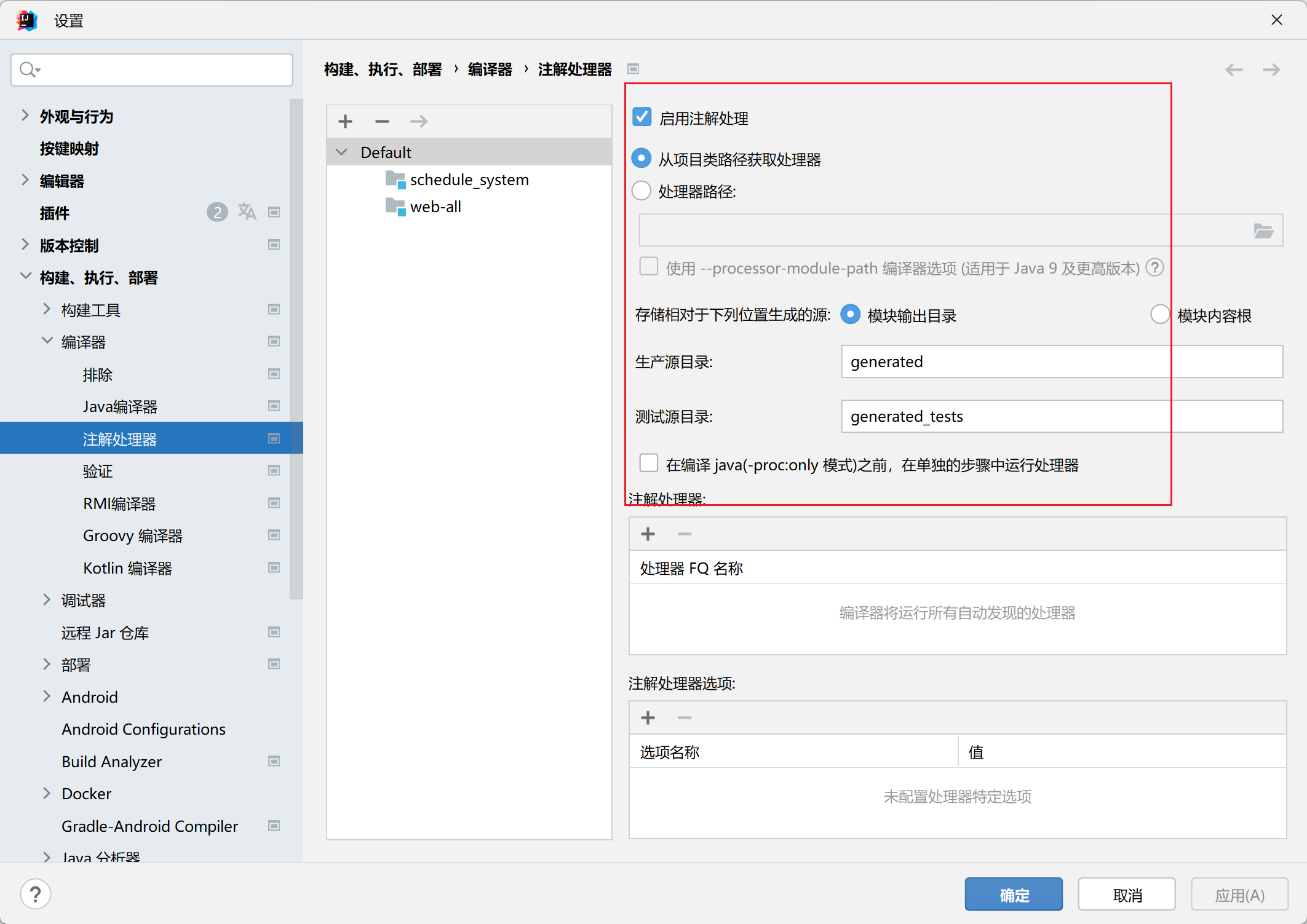The image size is (1307, 924).
Task: Browse for processor path folder icon
Action: (1263, 231)
